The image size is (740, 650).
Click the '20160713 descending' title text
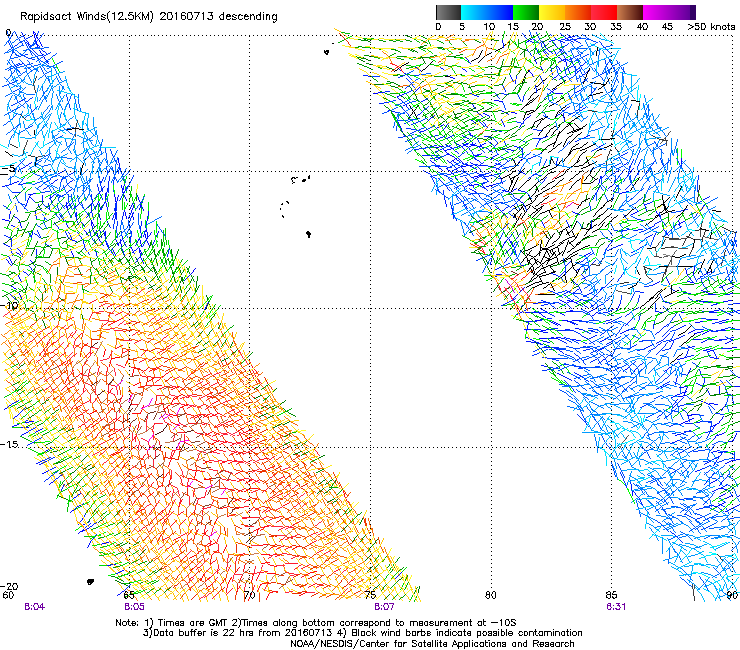tap(219, 16)
